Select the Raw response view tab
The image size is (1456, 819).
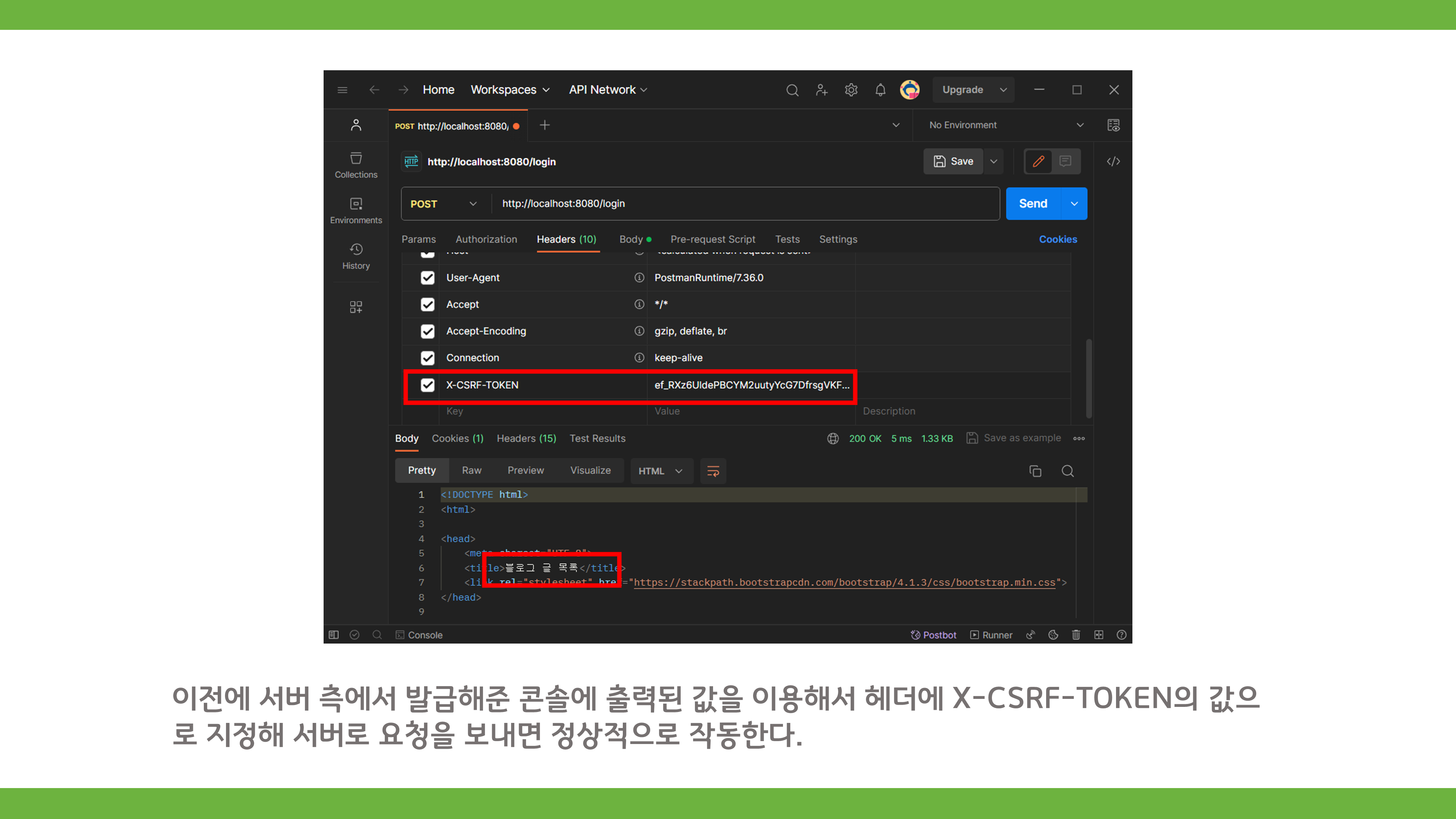471,470
